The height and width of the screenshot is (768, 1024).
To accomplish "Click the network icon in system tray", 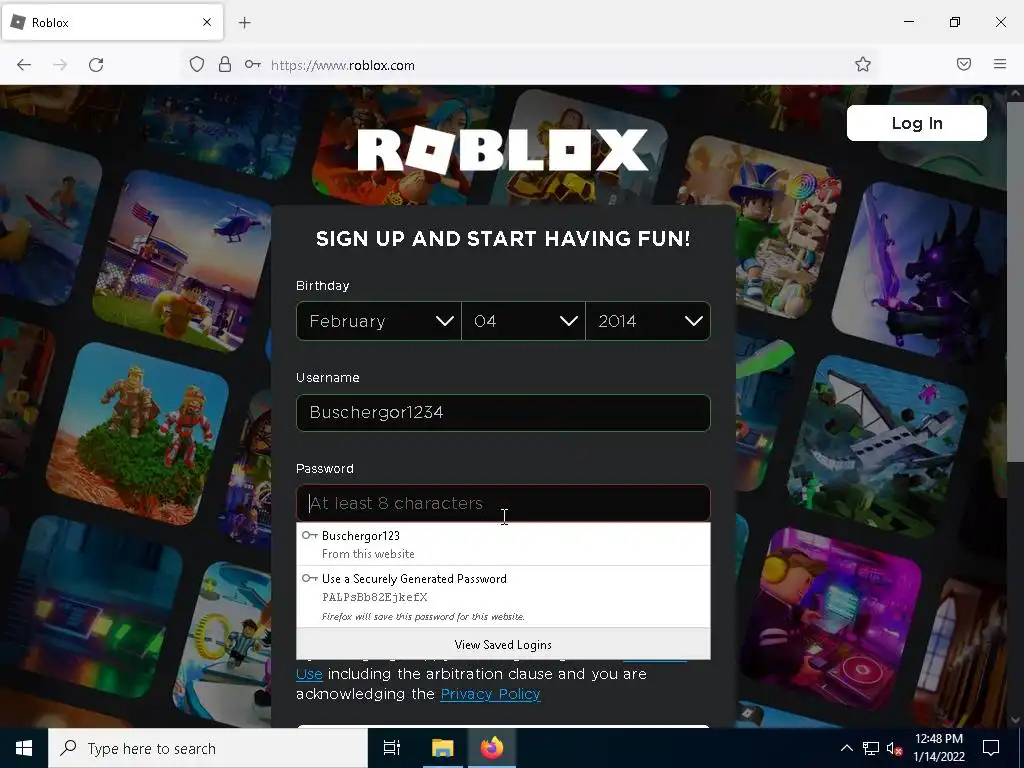I will 871,748.
